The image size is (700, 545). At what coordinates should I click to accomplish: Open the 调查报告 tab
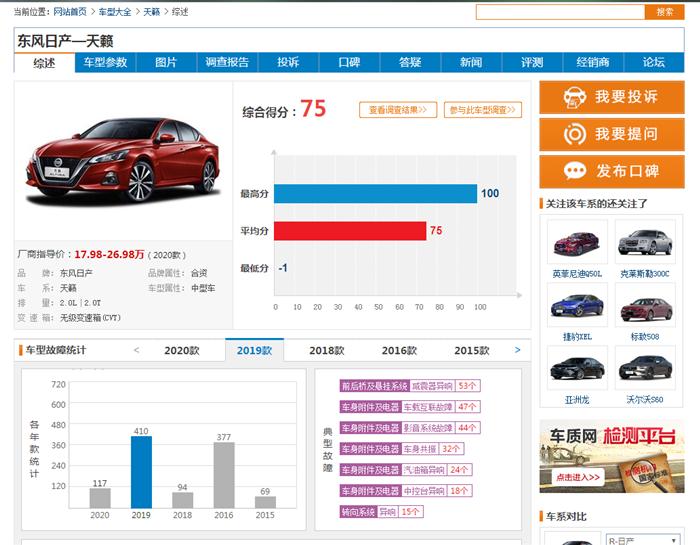227,62
